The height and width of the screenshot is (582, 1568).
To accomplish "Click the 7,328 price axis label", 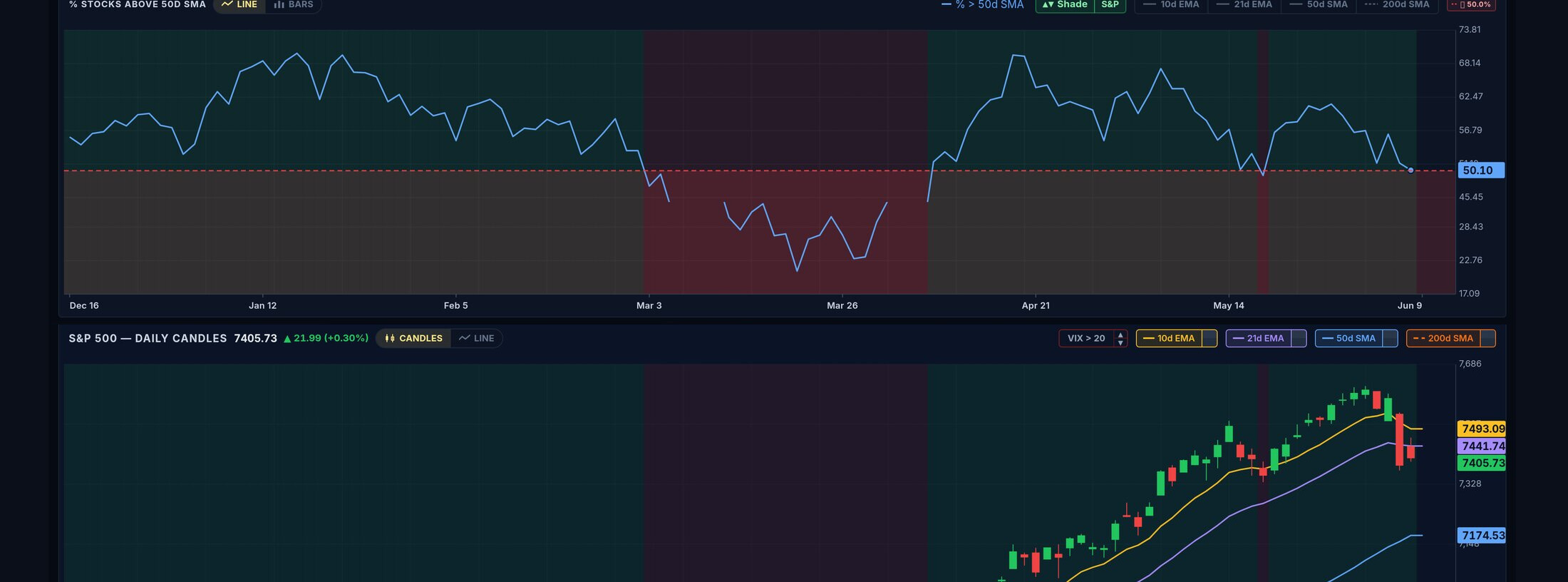I will tap(1470, 484).
